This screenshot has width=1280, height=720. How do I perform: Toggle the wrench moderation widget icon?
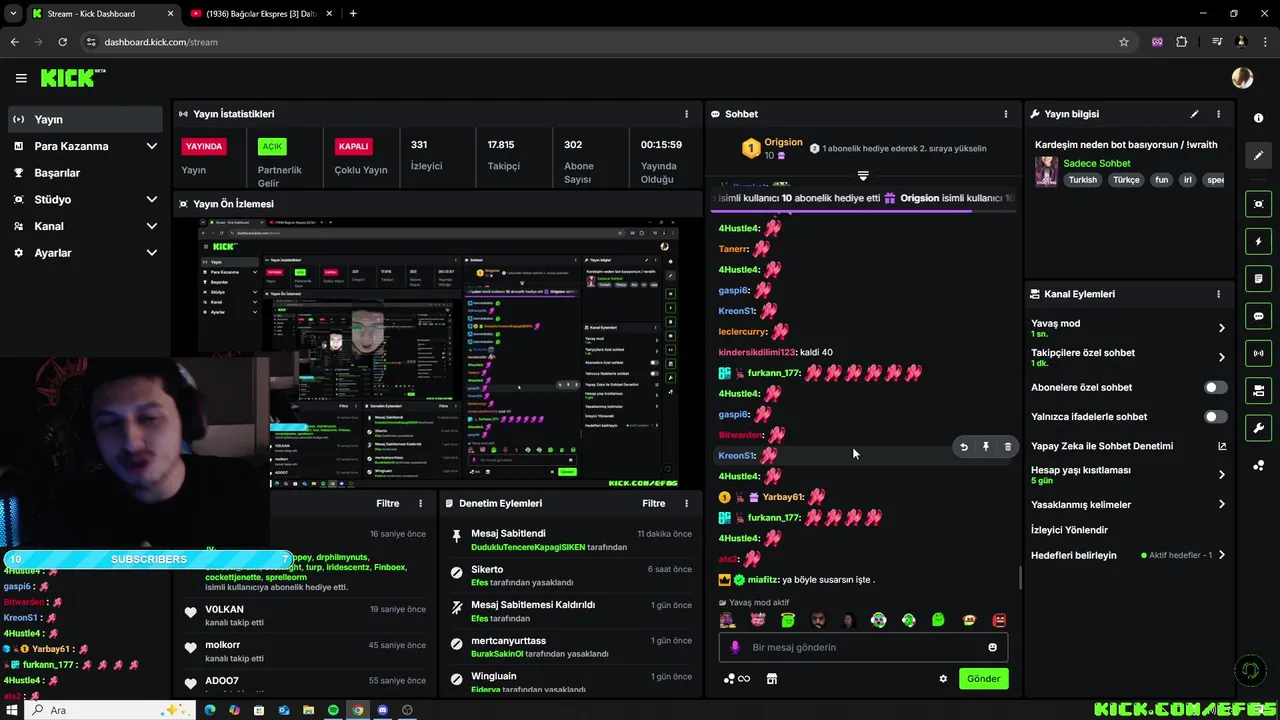tap(1259, 428)
